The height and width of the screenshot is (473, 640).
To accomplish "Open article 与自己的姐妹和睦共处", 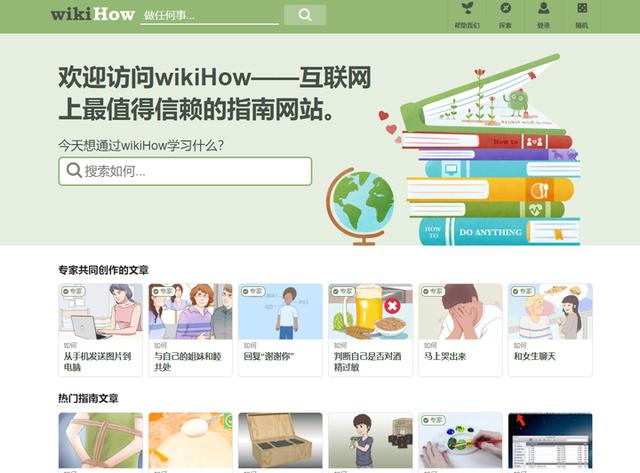I will (x=188, y=362).
